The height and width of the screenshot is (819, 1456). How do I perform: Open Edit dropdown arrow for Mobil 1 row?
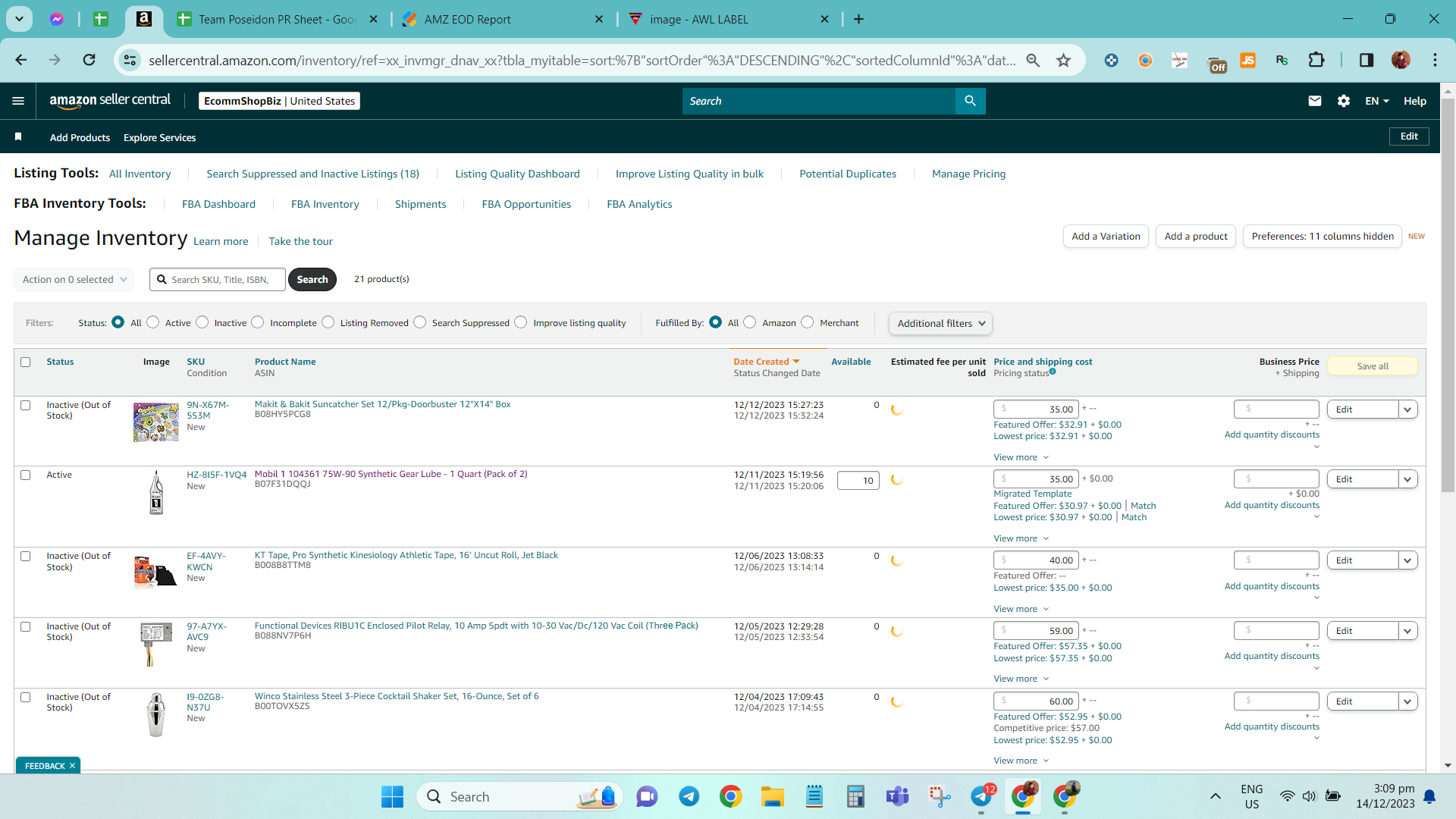tap(1408, 479)
